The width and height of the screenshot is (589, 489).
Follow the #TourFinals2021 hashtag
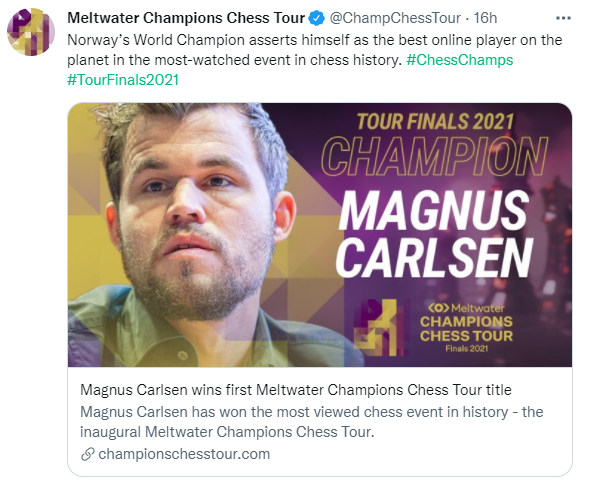(x=123, y=80)
